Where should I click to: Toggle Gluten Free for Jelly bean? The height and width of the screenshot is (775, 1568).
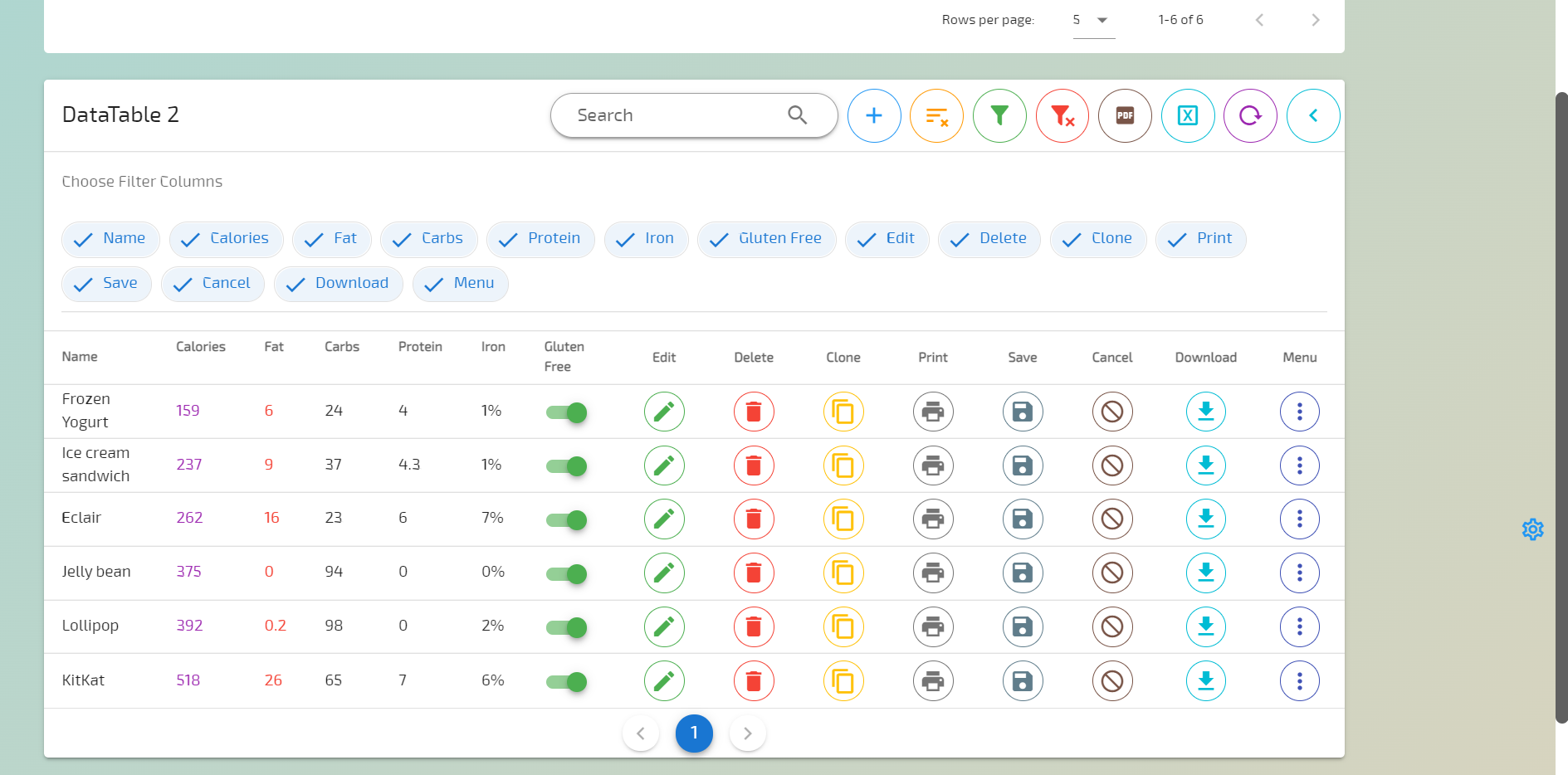(567, 573)
